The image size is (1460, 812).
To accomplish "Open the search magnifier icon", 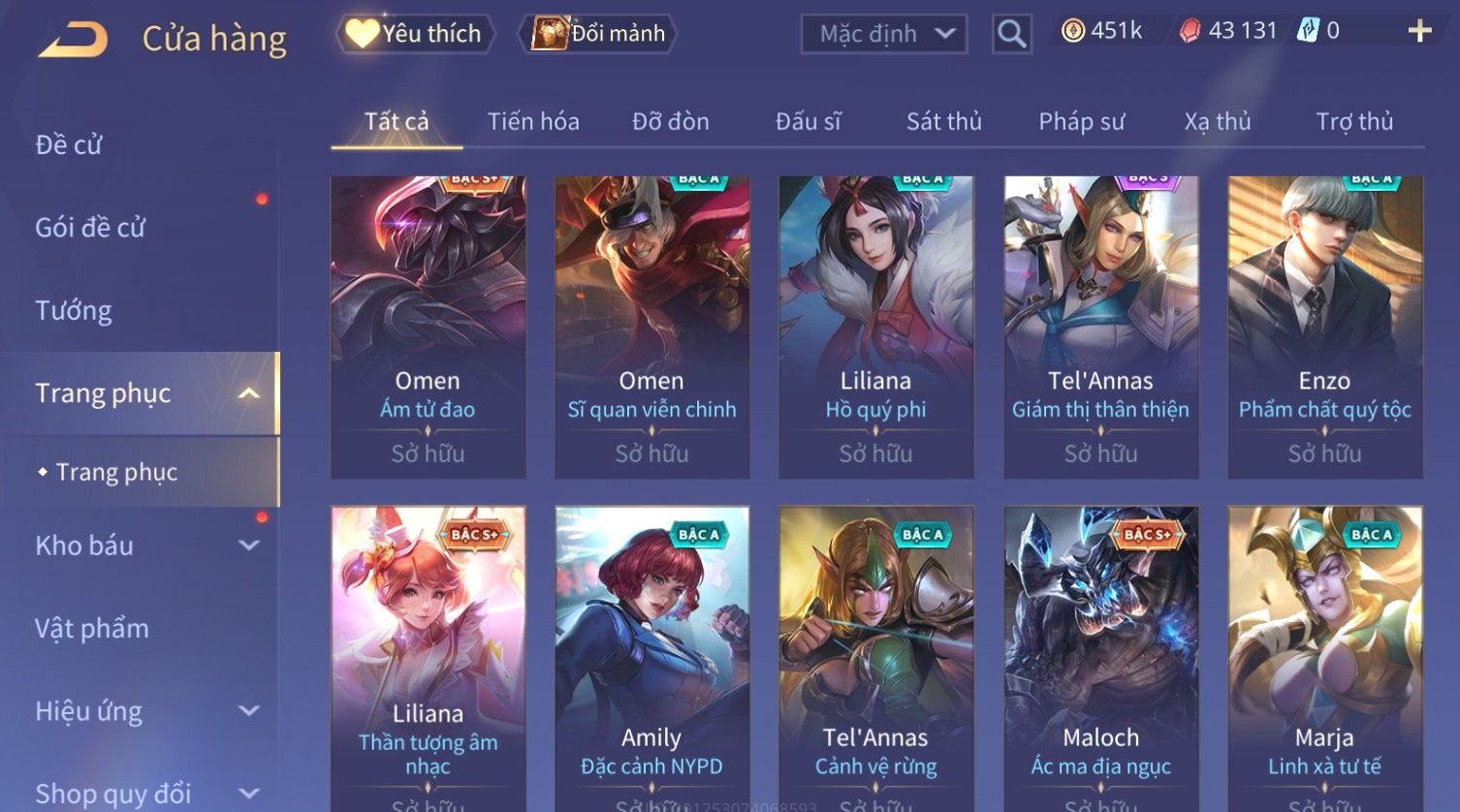I will pos(1011,34).
